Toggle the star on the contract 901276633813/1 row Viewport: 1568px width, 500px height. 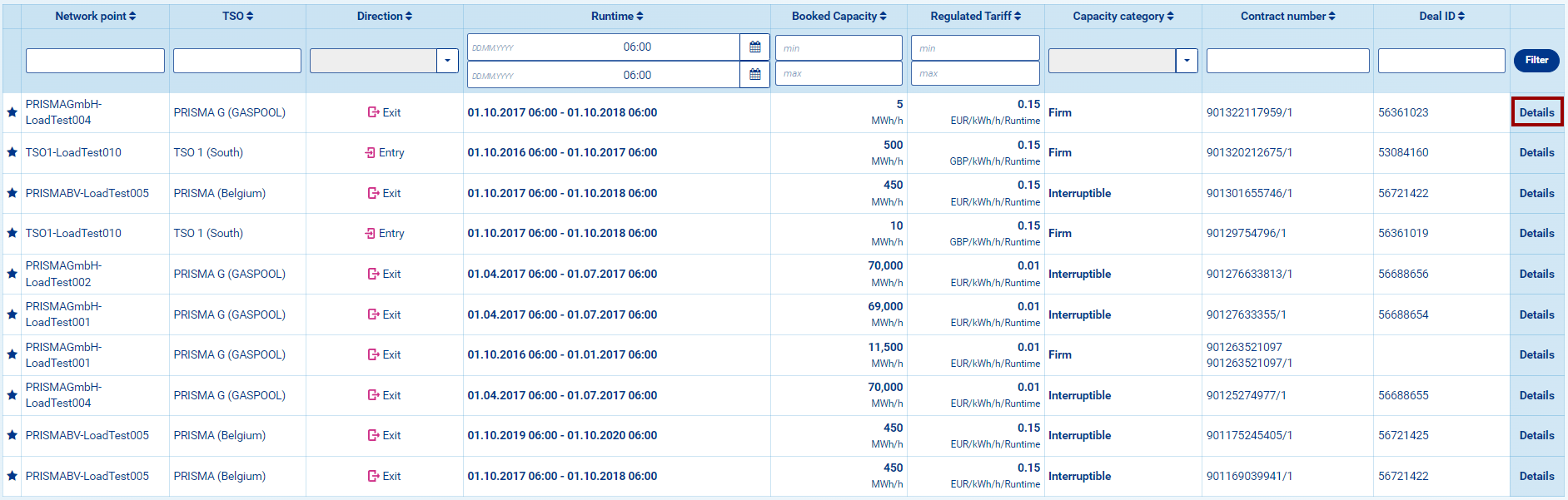tap(12, 274)
